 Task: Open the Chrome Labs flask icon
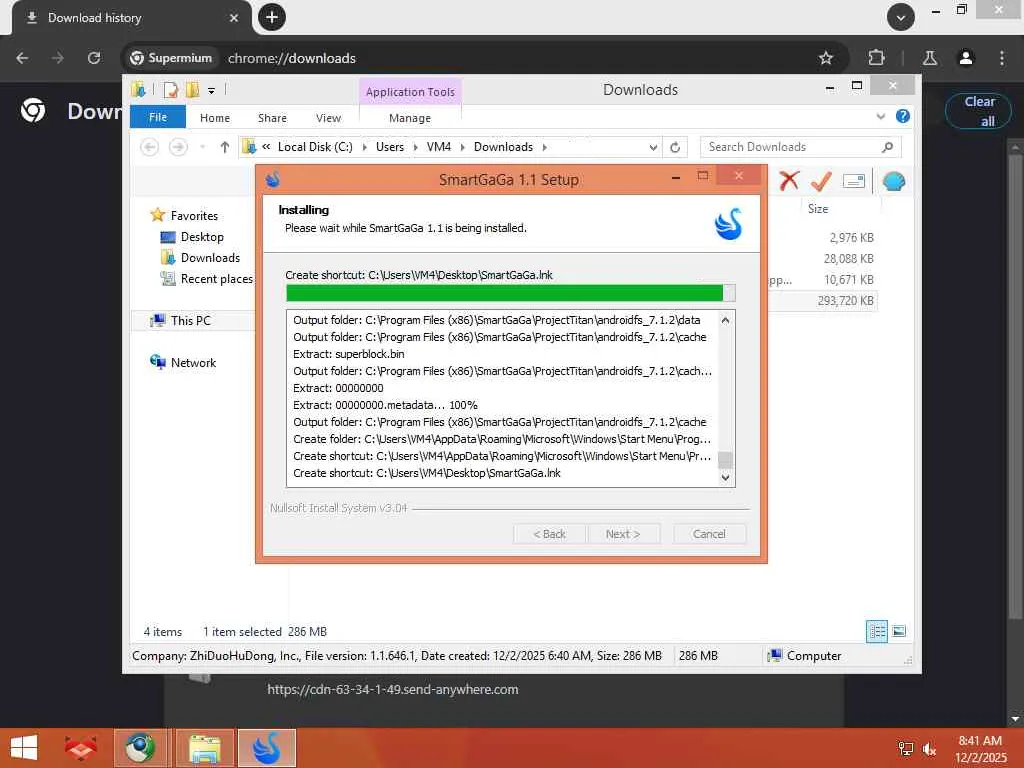(x=930, y=58)
